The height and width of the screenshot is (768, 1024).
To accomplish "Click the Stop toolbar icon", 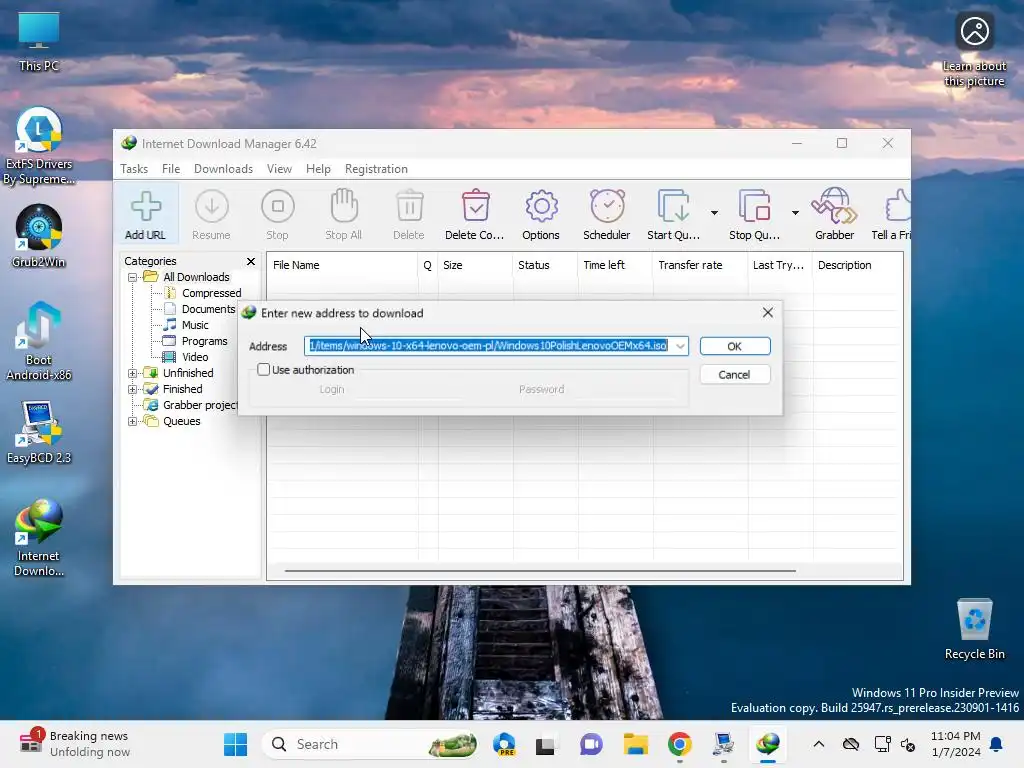I will pos(278,214).
